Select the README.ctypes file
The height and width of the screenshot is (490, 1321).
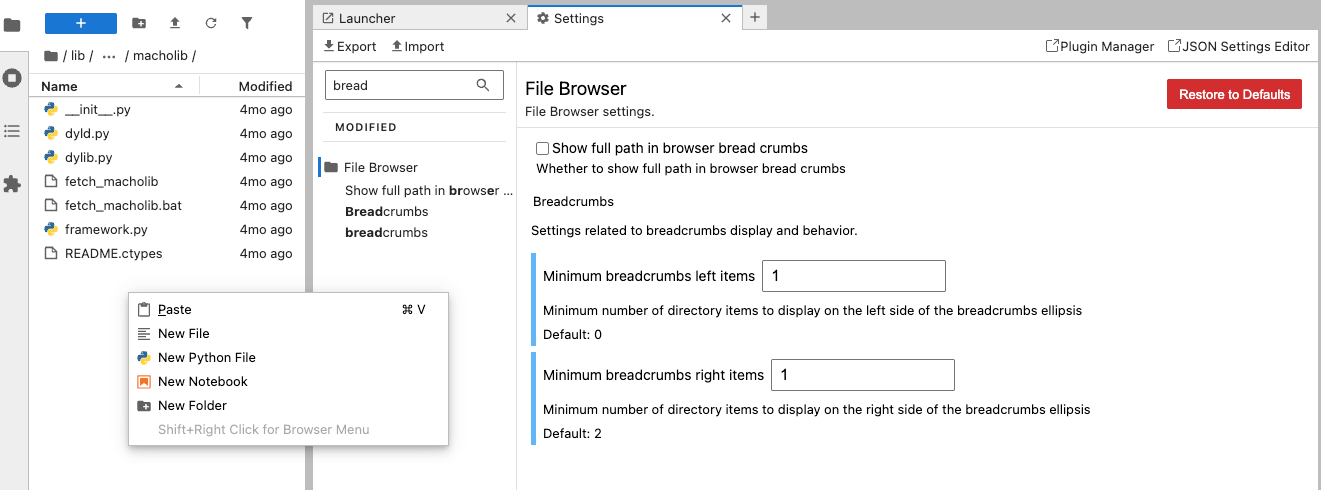pos(166,254)
